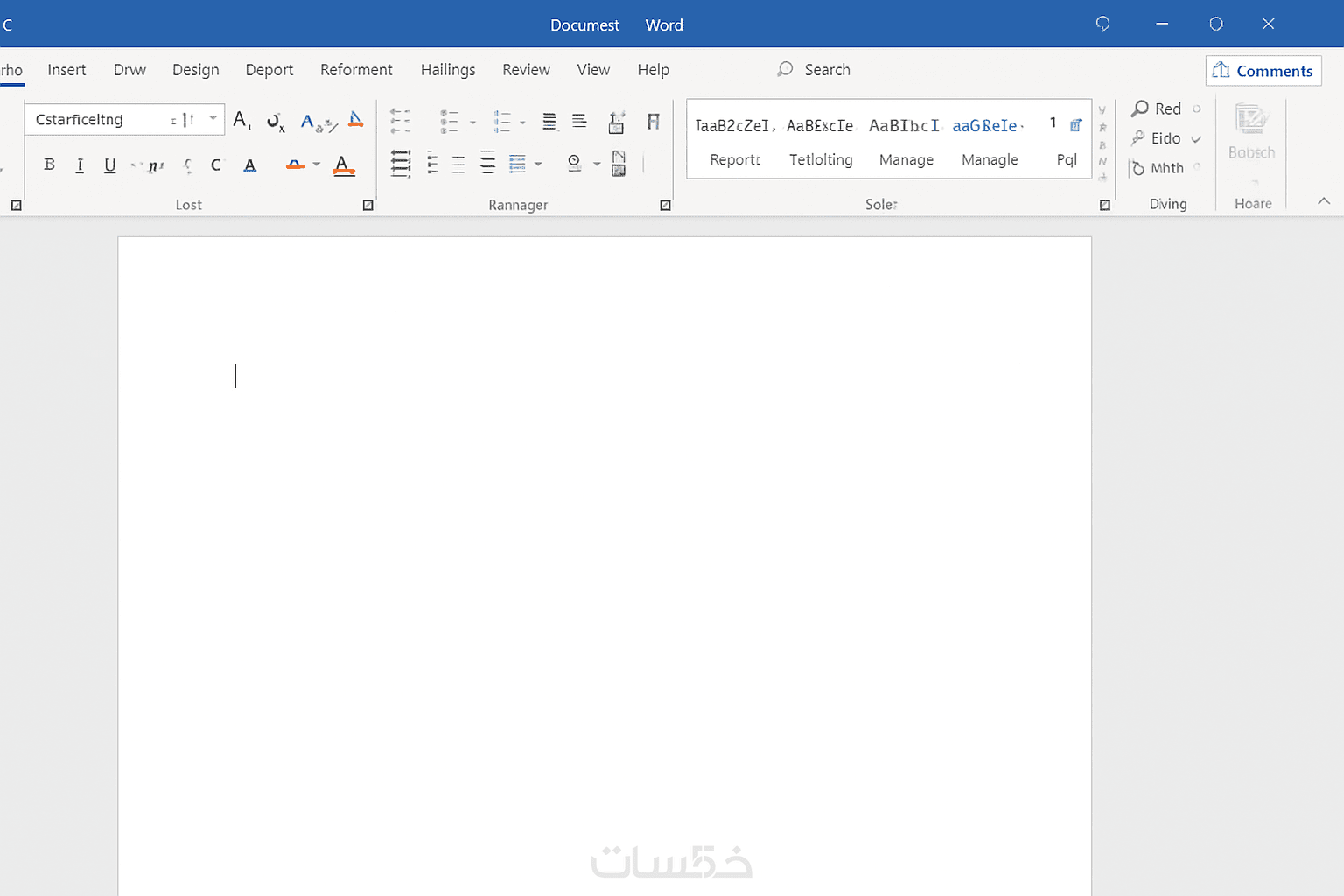Expand the Eido dropdown chevron
The image size is (1344, 896).
click(1196, 139)
